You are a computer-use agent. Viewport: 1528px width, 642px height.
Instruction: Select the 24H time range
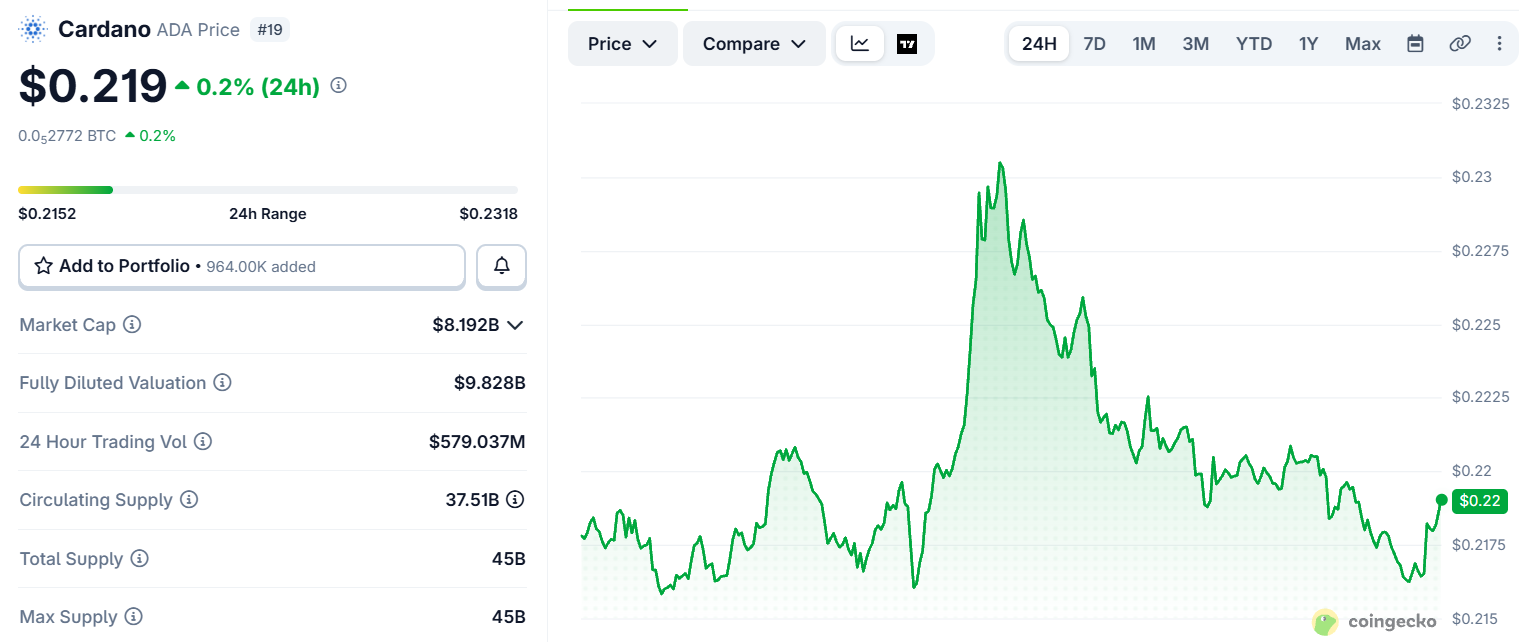click(x=1039, y=44)
